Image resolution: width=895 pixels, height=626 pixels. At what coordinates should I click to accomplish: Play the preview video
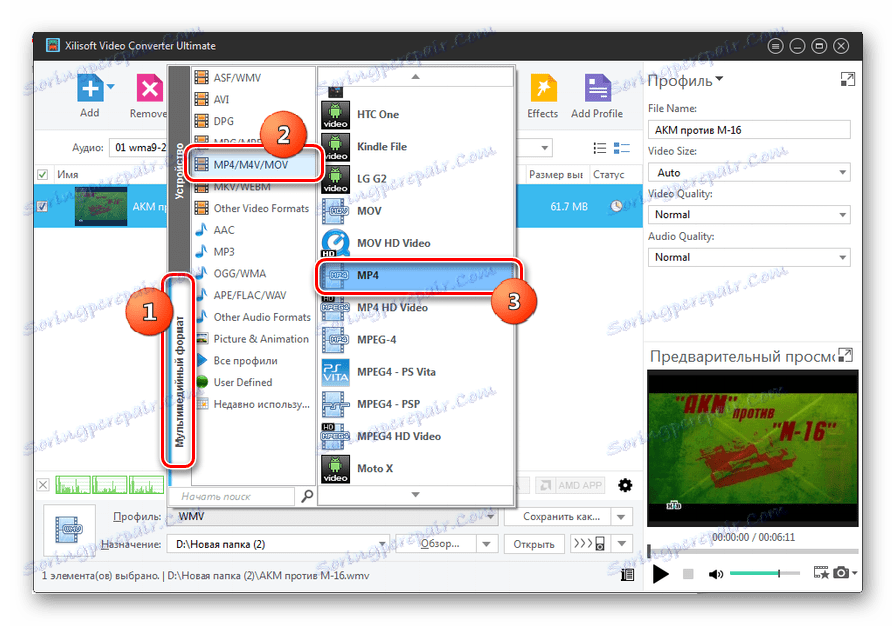tap(661, 574)
